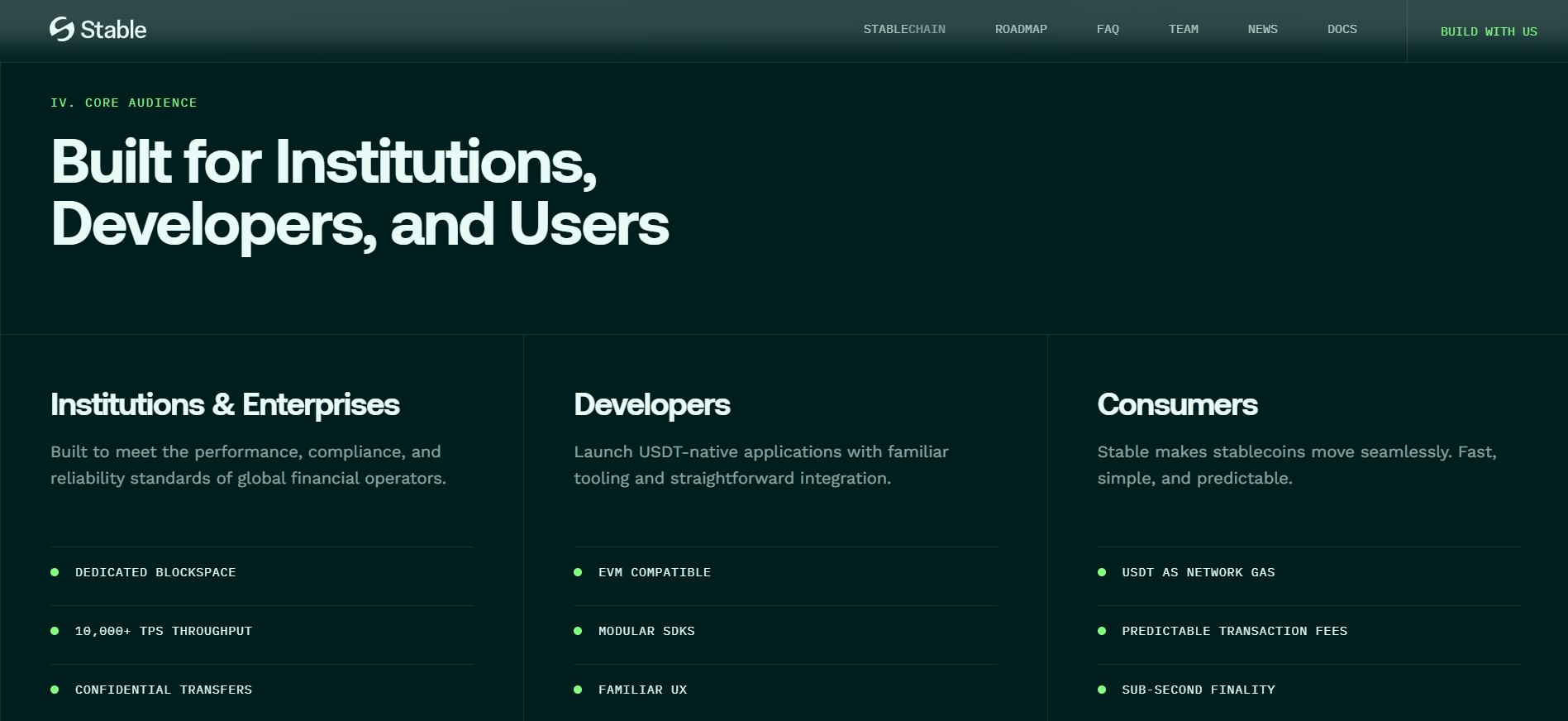Click the 'SUB-SECOND FINALITY' list item
Image resolution: width=1568 pixels, height=721 pixels.
click(x=1308, y=690)
